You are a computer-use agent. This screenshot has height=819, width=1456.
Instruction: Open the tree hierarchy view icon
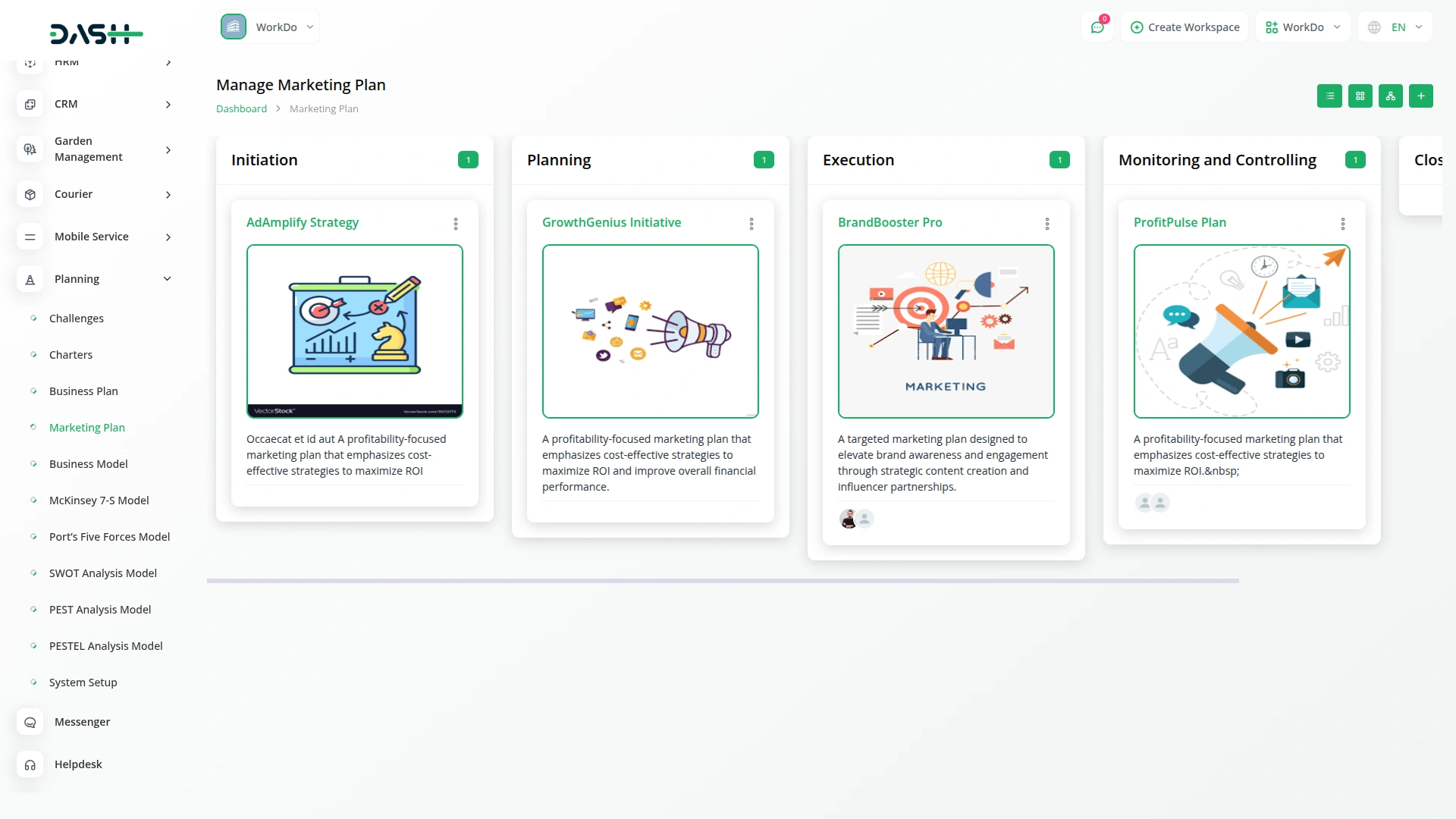pos(1390,96)
